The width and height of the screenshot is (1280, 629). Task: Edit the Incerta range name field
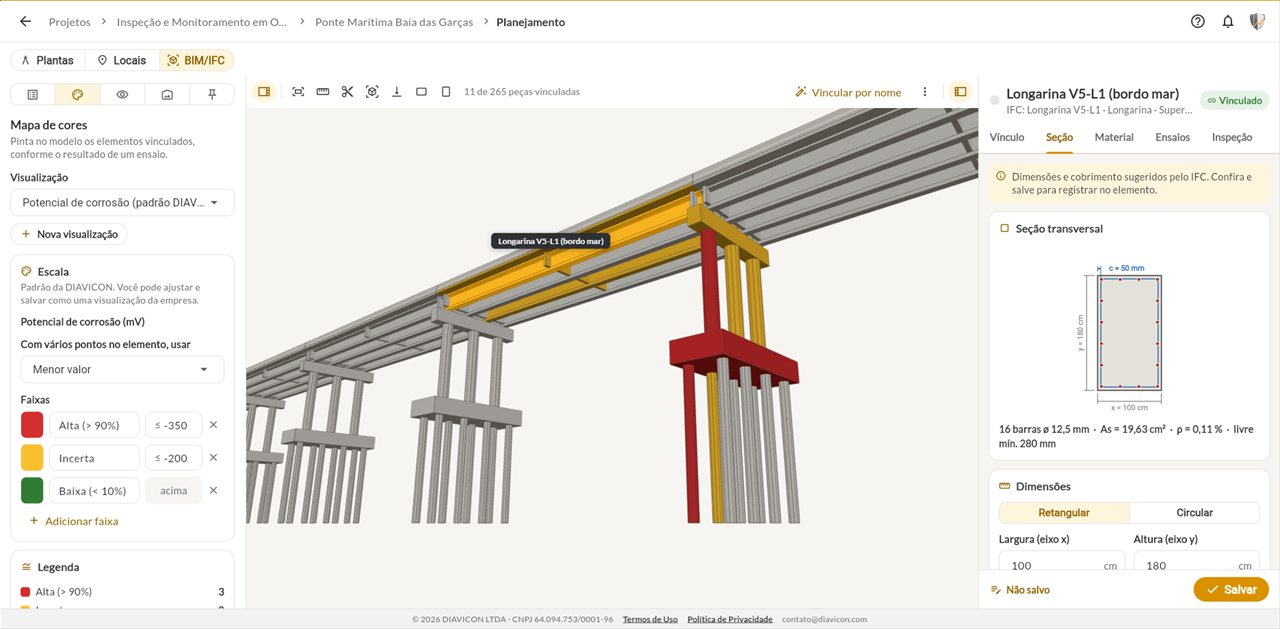tap(94, 458)
